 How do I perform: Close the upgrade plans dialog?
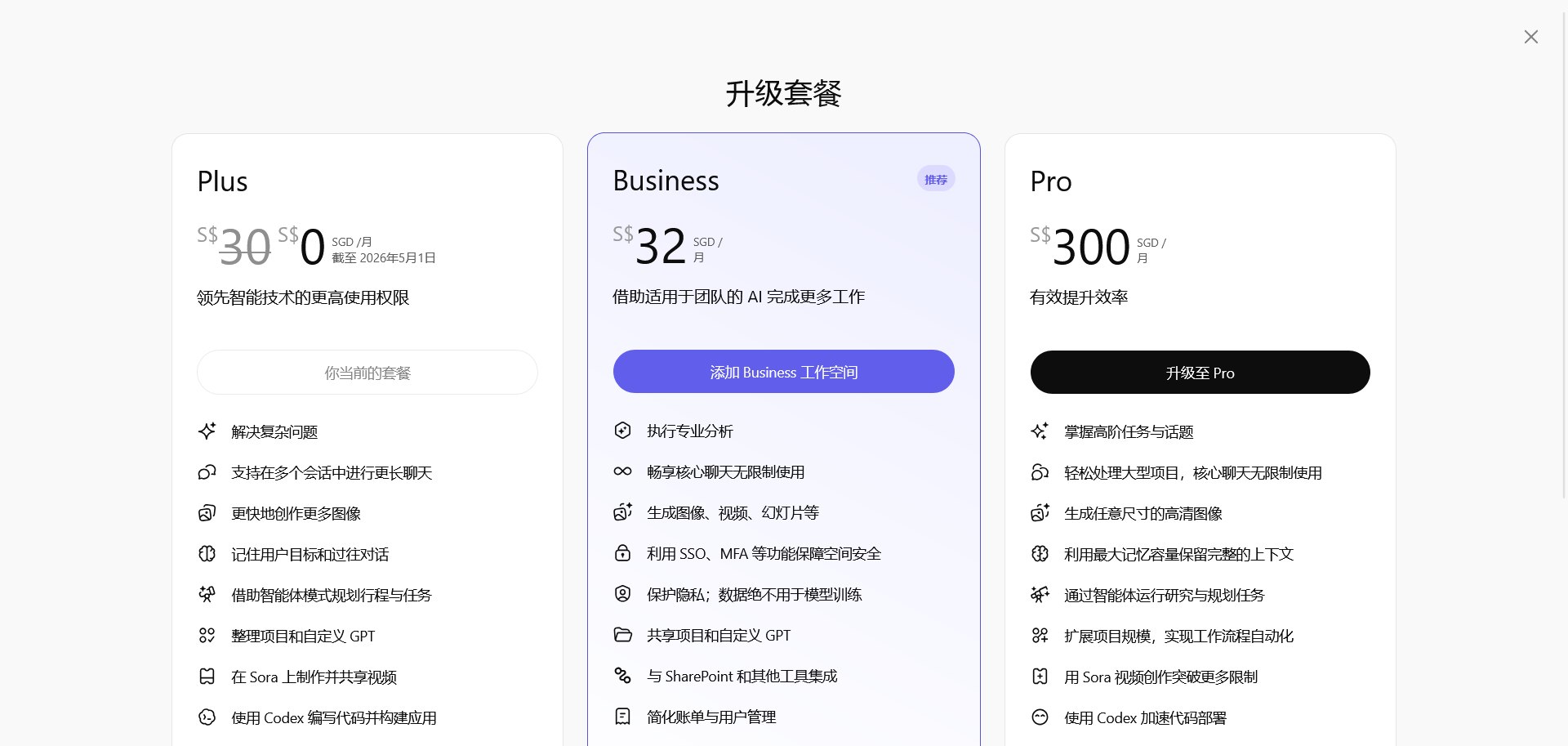(1530, 37)
